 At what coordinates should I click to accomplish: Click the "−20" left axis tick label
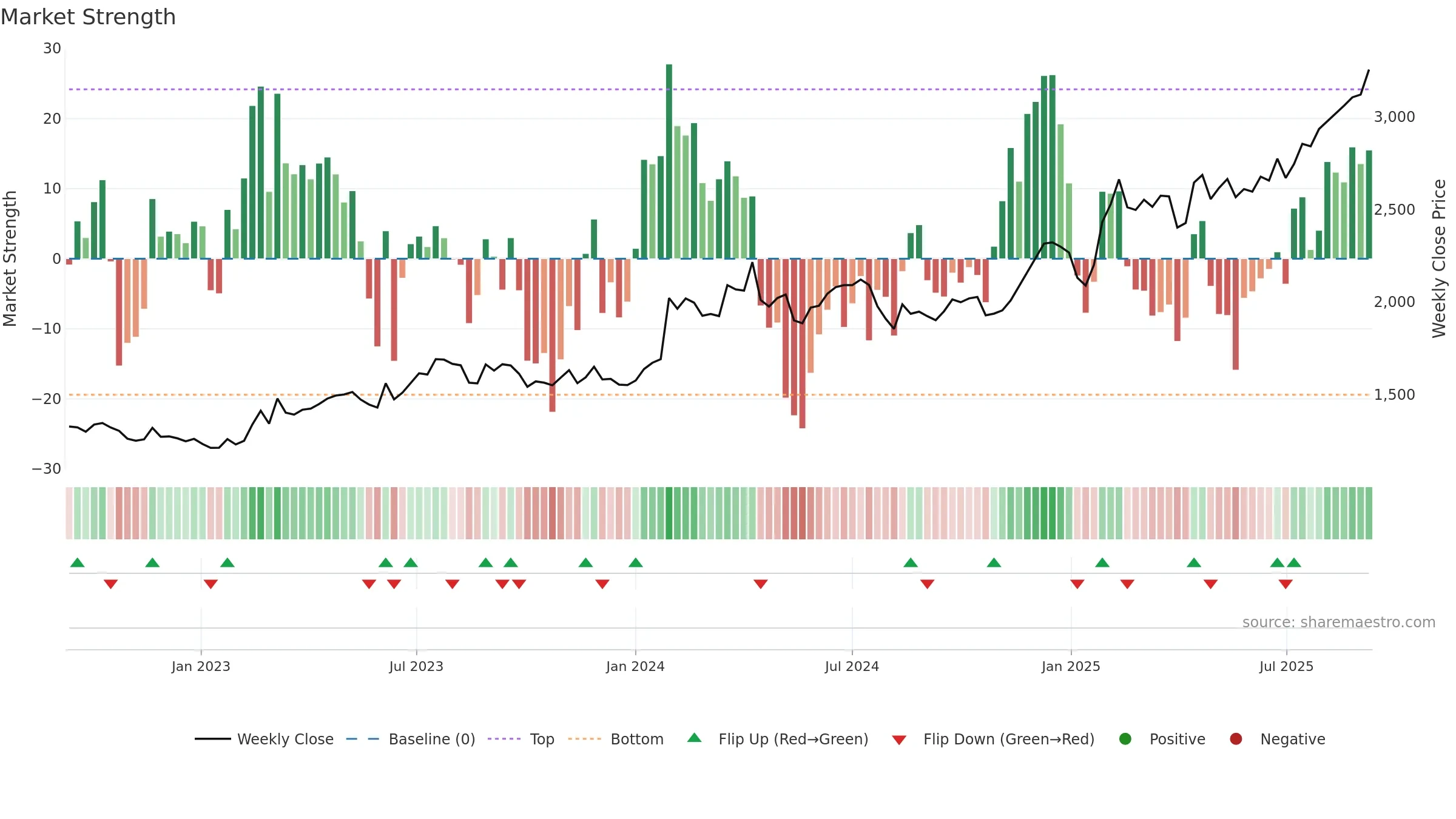click(47, 399)
